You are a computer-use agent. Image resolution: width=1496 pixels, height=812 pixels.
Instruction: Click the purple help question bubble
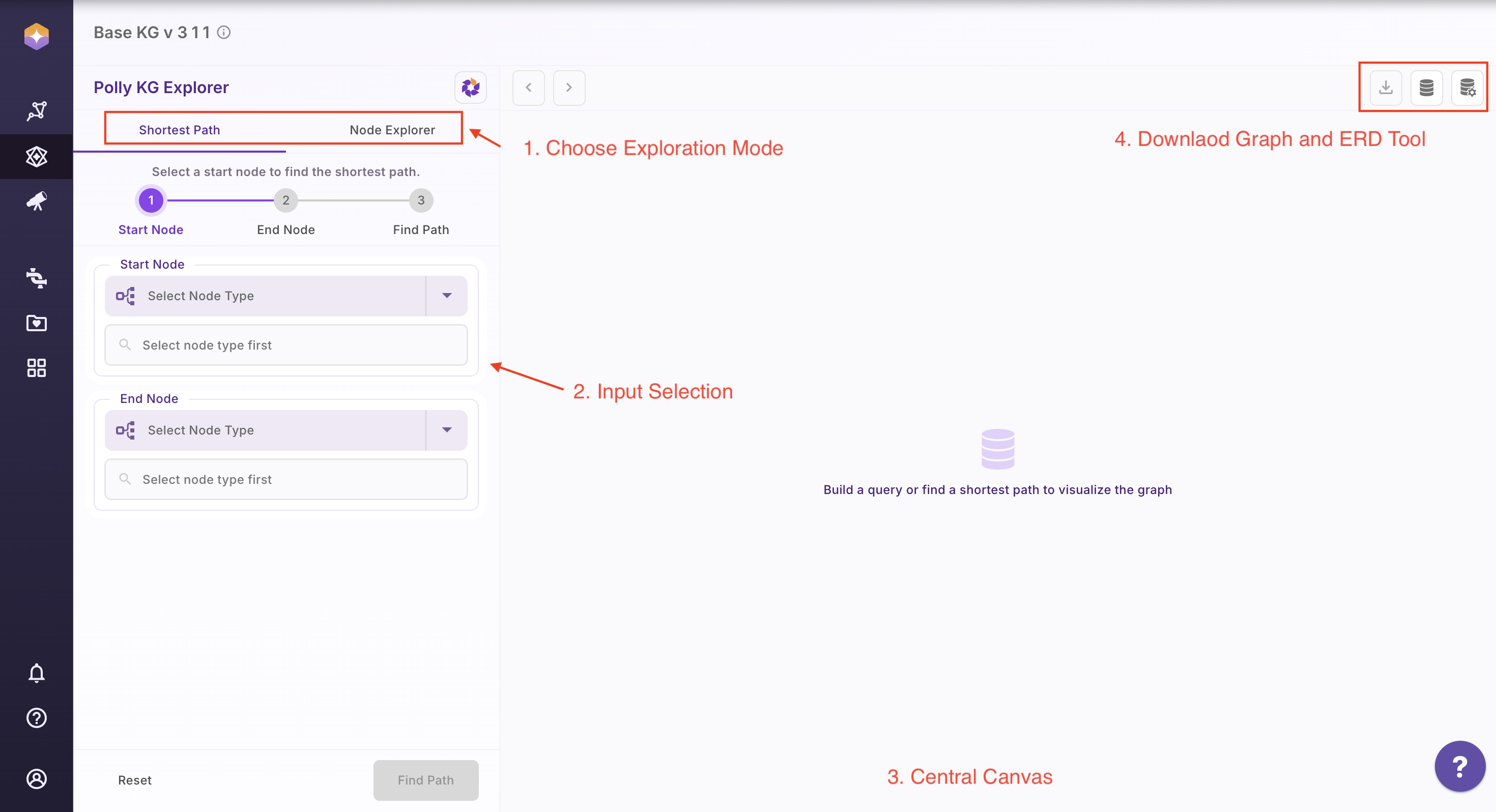1459,766
